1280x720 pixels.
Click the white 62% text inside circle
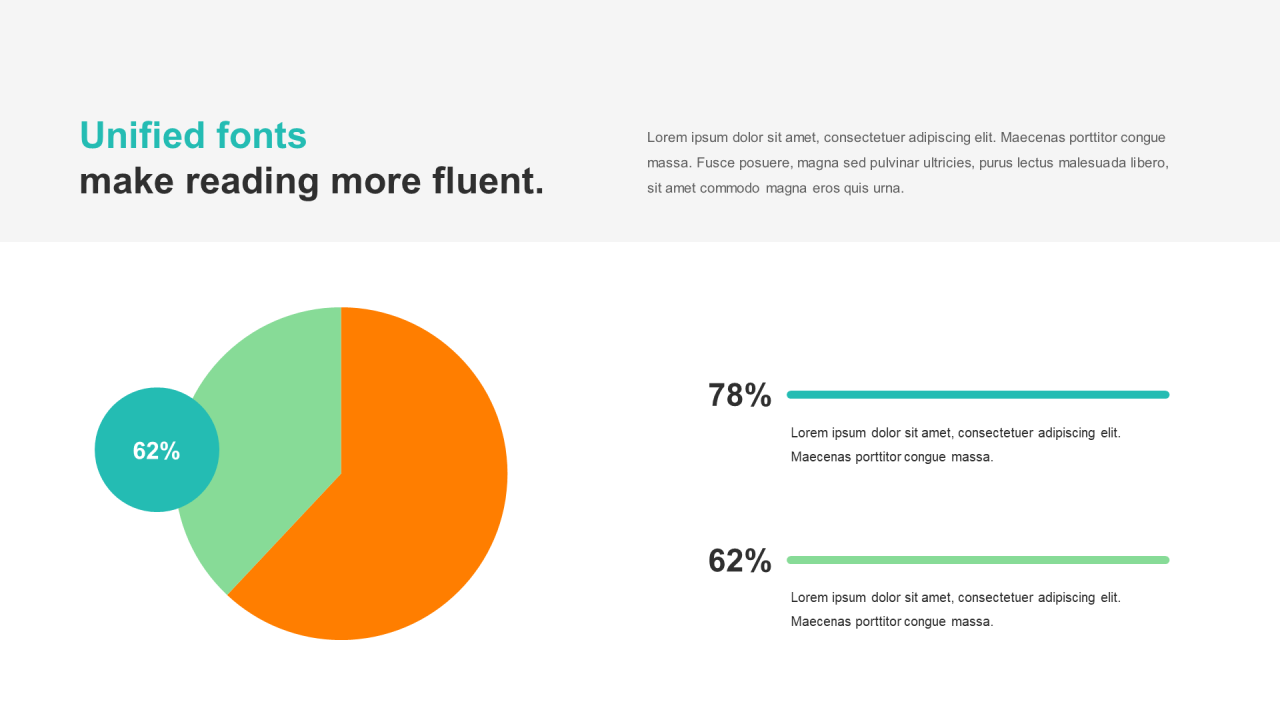click(157, 451)
